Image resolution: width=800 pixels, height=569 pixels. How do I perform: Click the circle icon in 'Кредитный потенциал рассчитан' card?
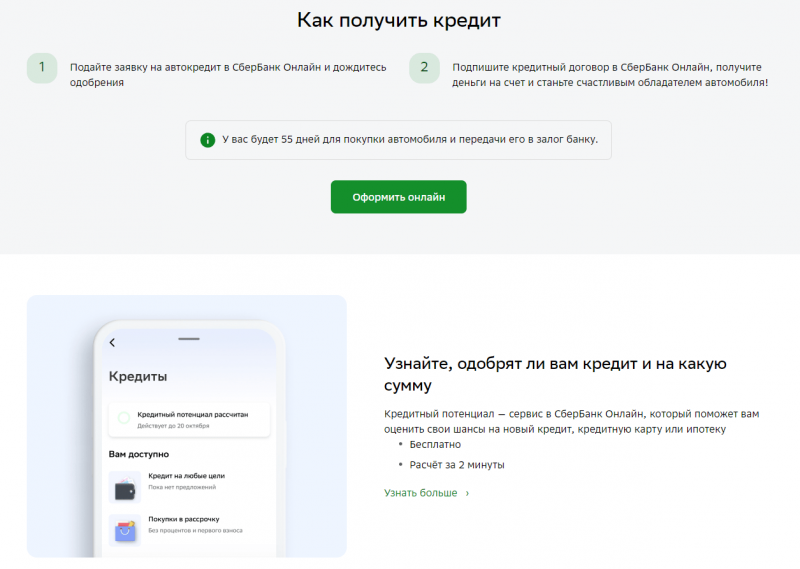click(x=123, y=418)
